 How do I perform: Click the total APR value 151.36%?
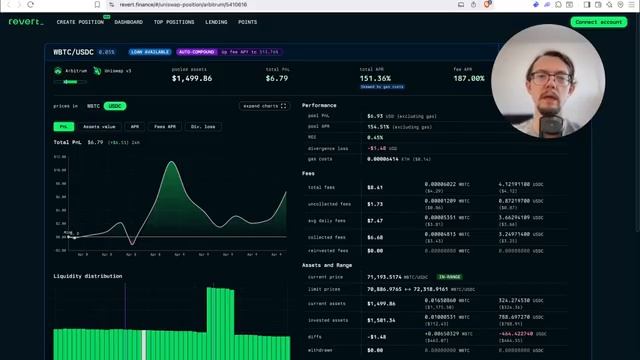pyautogui.click(x=375, y=78)
